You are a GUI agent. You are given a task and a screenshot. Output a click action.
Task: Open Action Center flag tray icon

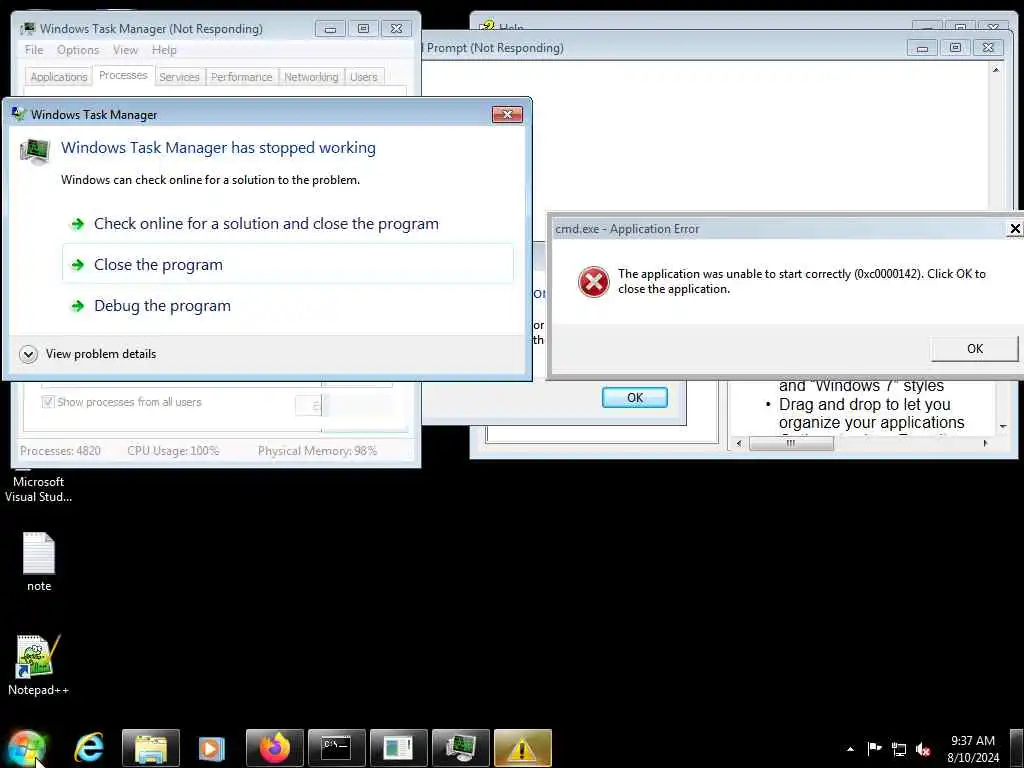(x=874, y=749)
